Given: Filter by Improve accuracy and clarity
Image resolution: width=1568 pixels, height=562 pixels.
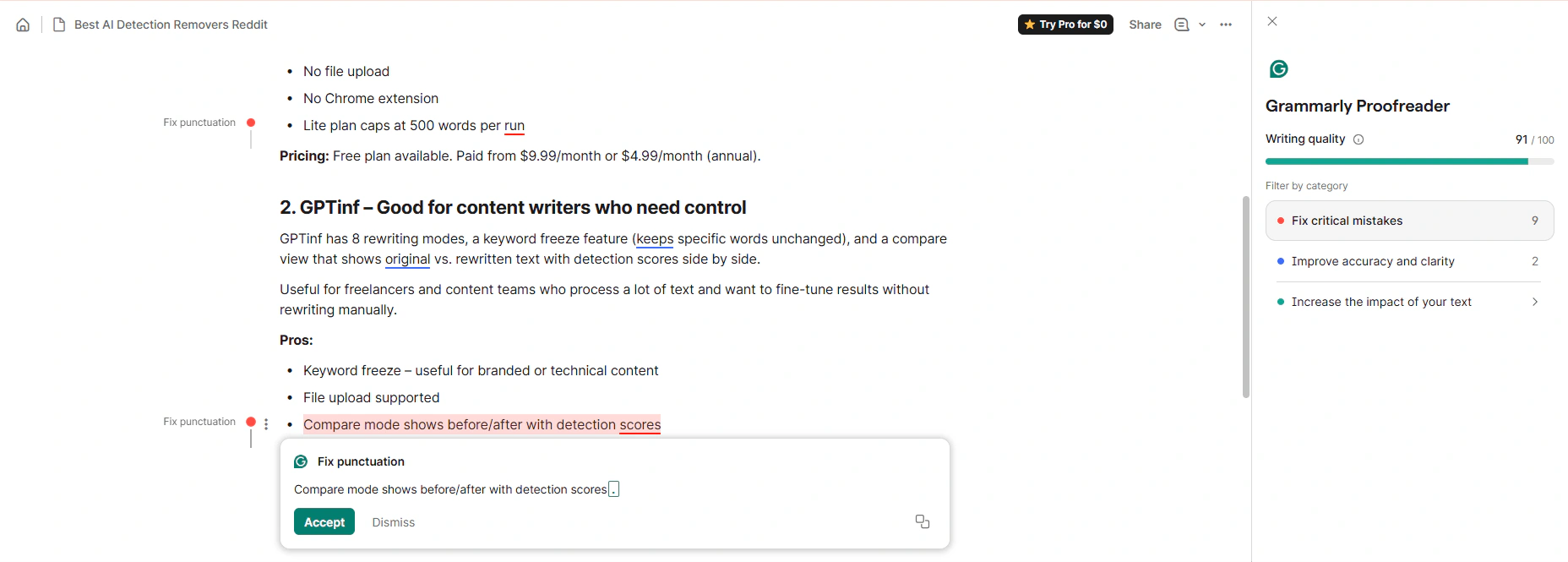Looking at the screenshot, I should pyautogui.click(x=1409, y=261).
